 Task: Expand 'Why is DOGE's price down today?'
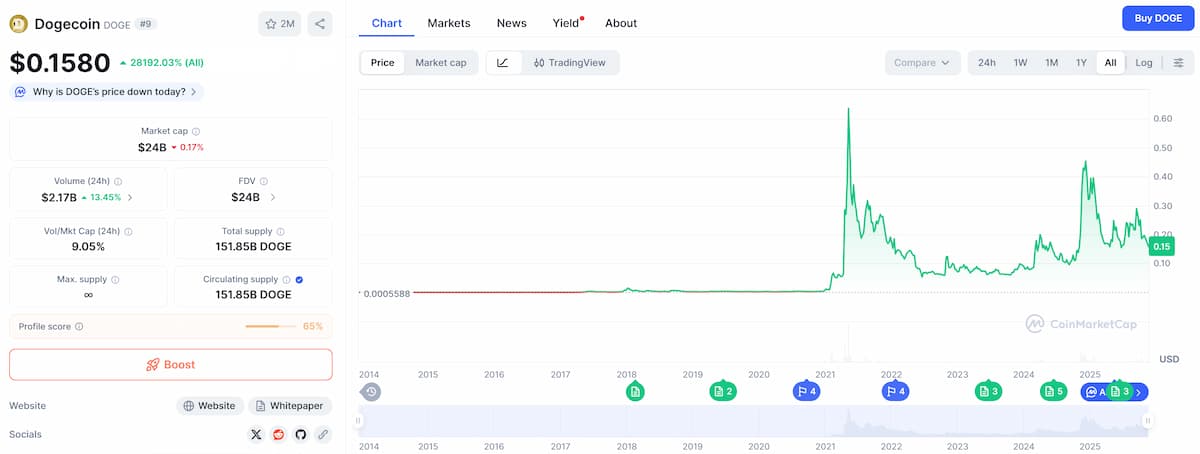coord(106,91)
